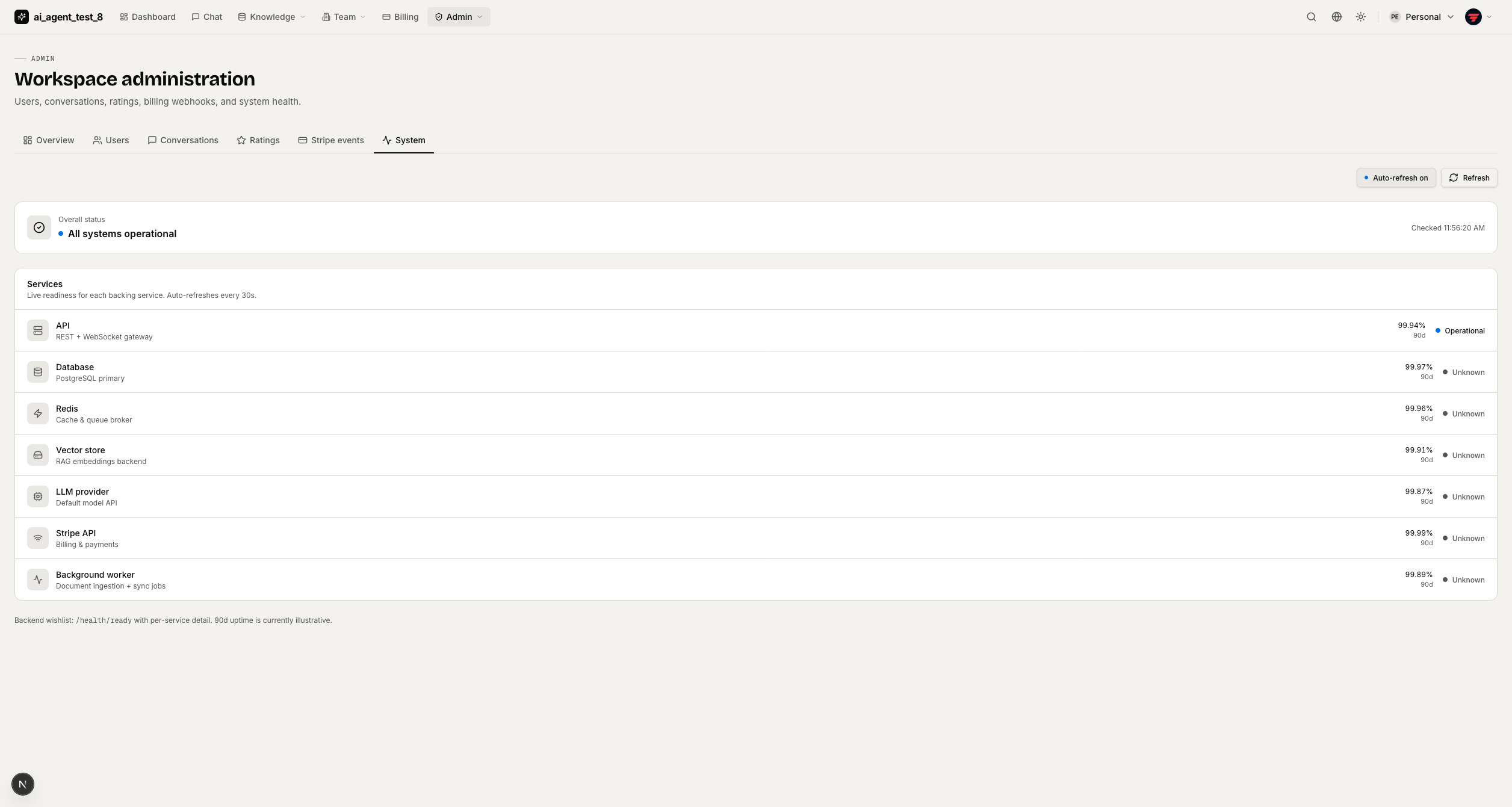
Task: Click the RAG embeddings backend description
Action: [x=101, y=462]
